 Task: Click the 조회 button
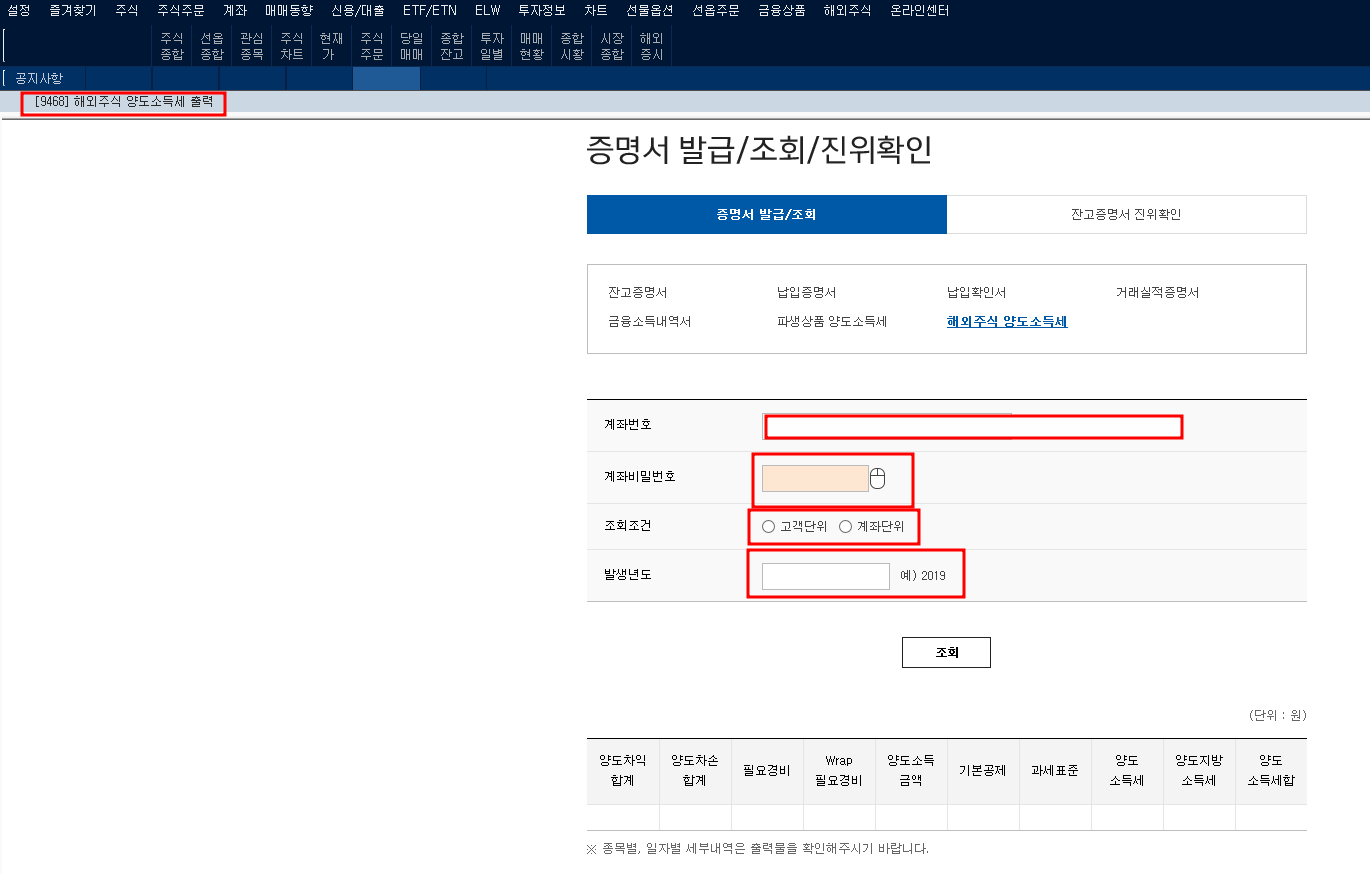[946, 652]
